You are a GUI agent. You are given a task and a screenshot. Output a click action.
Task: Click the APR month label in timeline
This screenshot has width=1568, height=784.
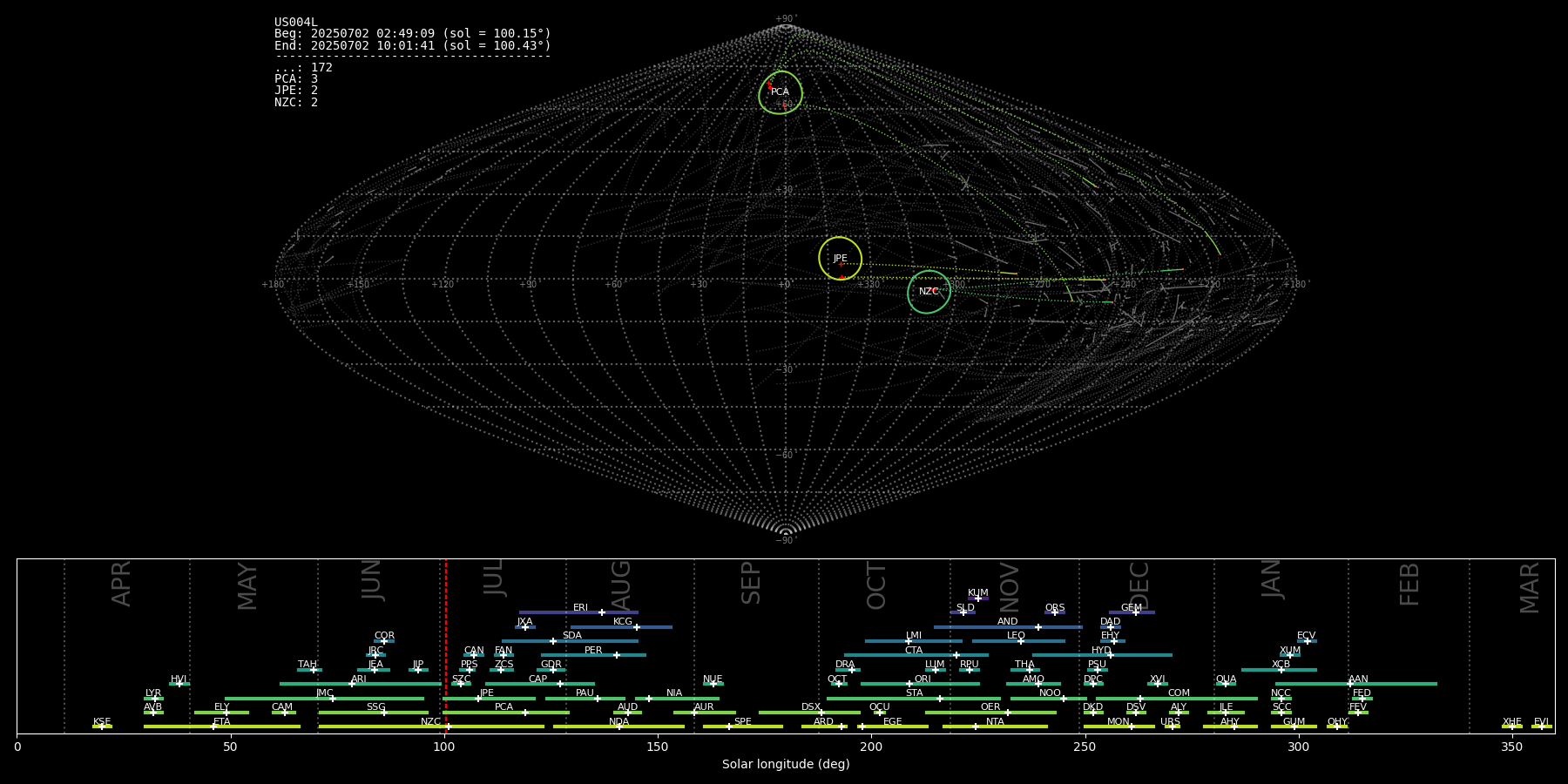coord(121,584)
